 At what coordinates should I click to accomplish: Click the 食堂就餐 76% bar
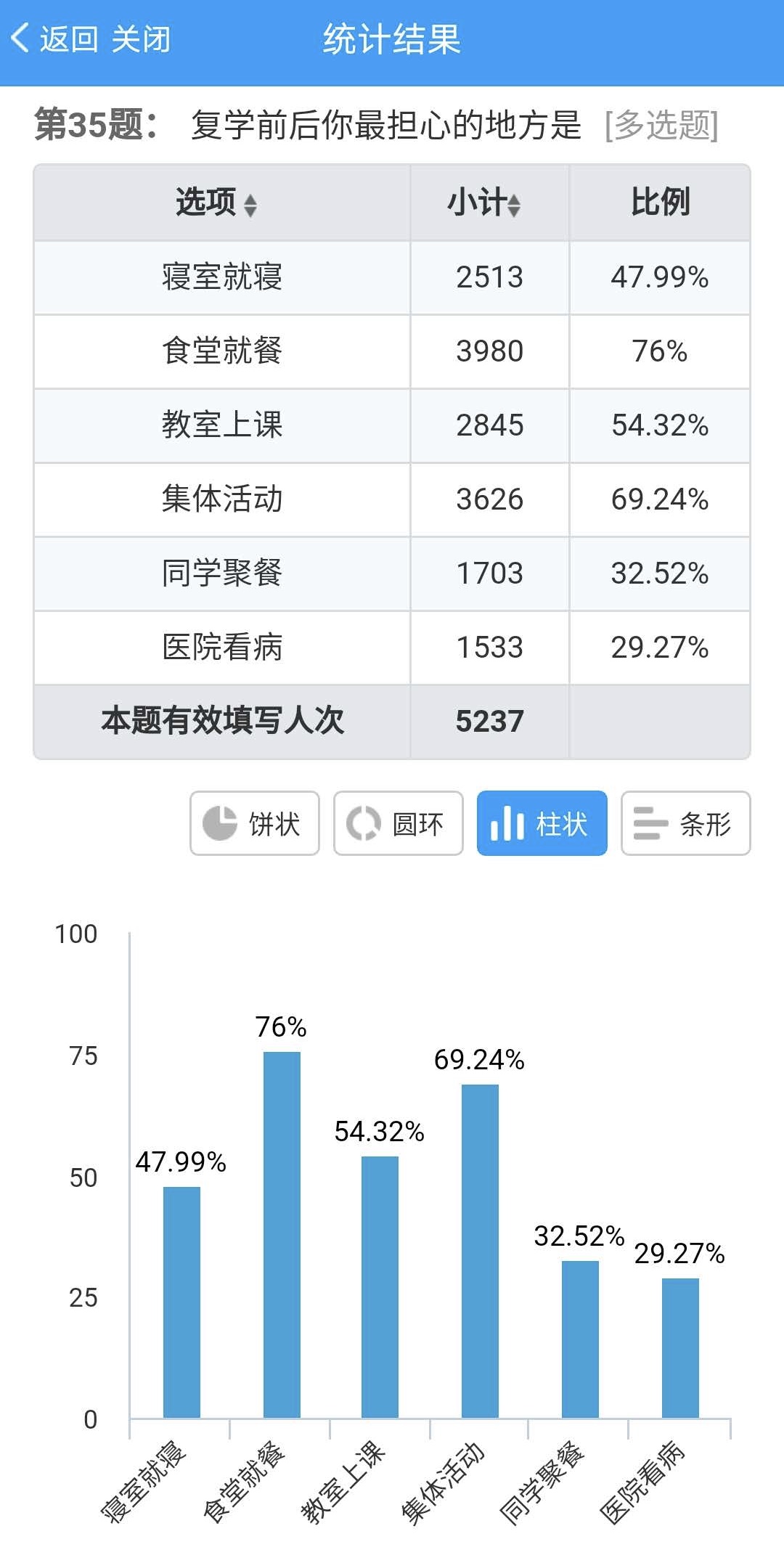point(282,1234)
